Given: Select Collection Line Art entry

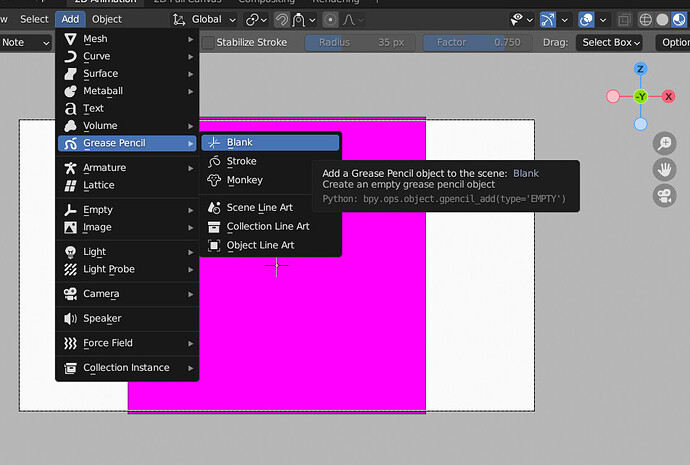Looking at the screenshot, I should point(270,227).
